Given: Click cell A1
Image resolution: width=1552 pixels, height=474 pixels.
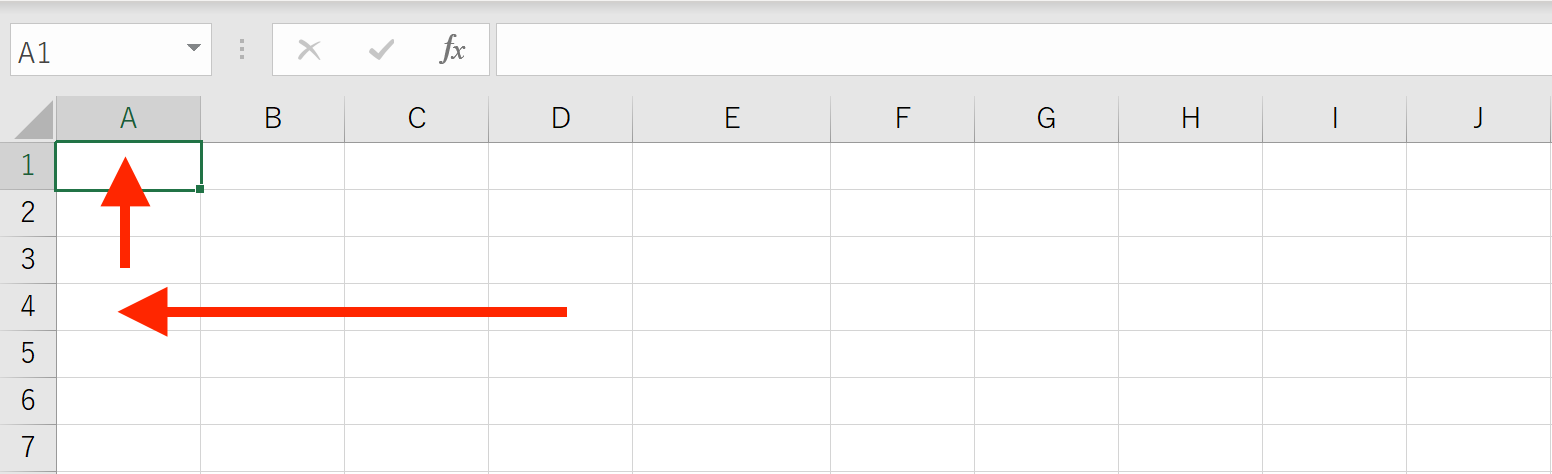Looking at the screenshot, I should click(x=128, y=165).
